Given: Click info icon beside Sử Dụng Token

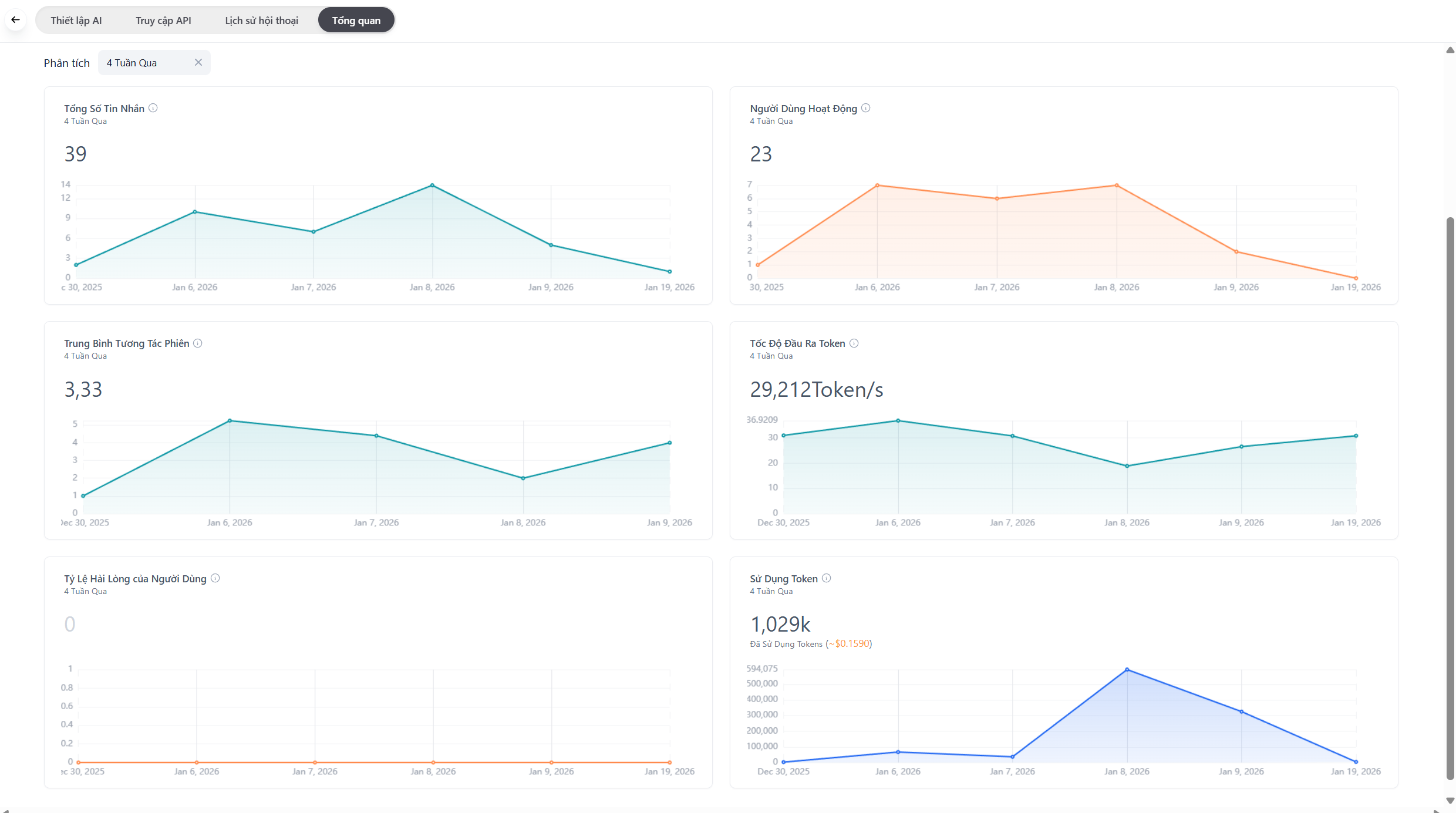Looking at the screenshot, I should pos(827,578).
